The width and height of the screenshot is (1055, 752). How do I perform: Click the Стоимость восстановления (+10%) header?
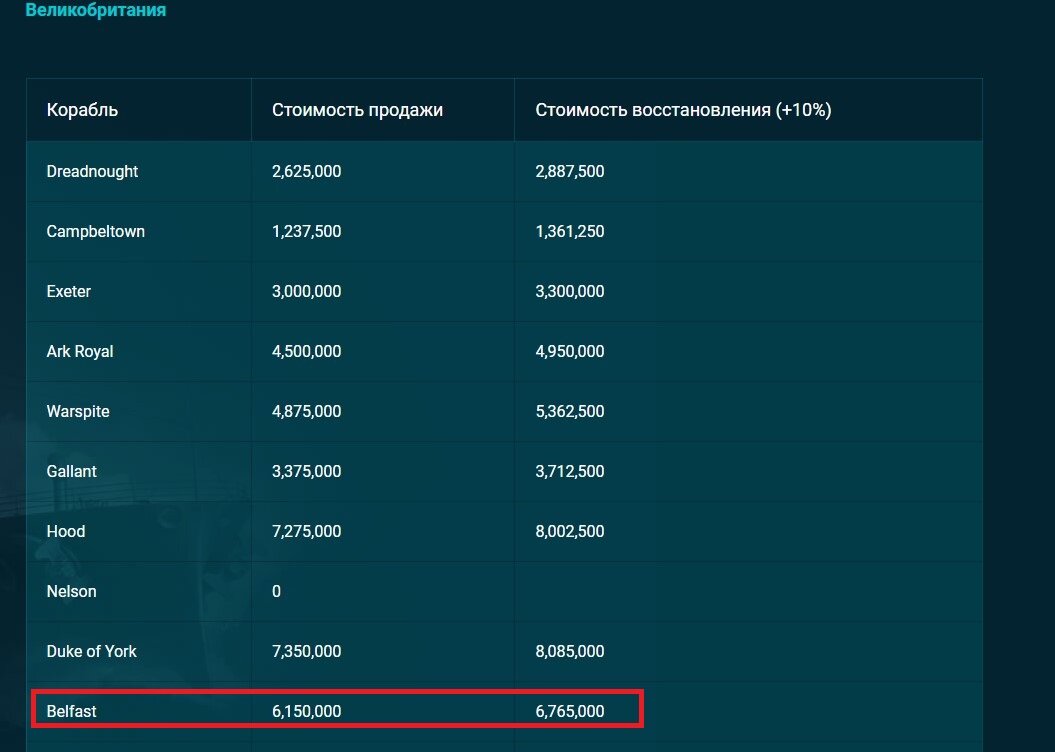point(683,110)
